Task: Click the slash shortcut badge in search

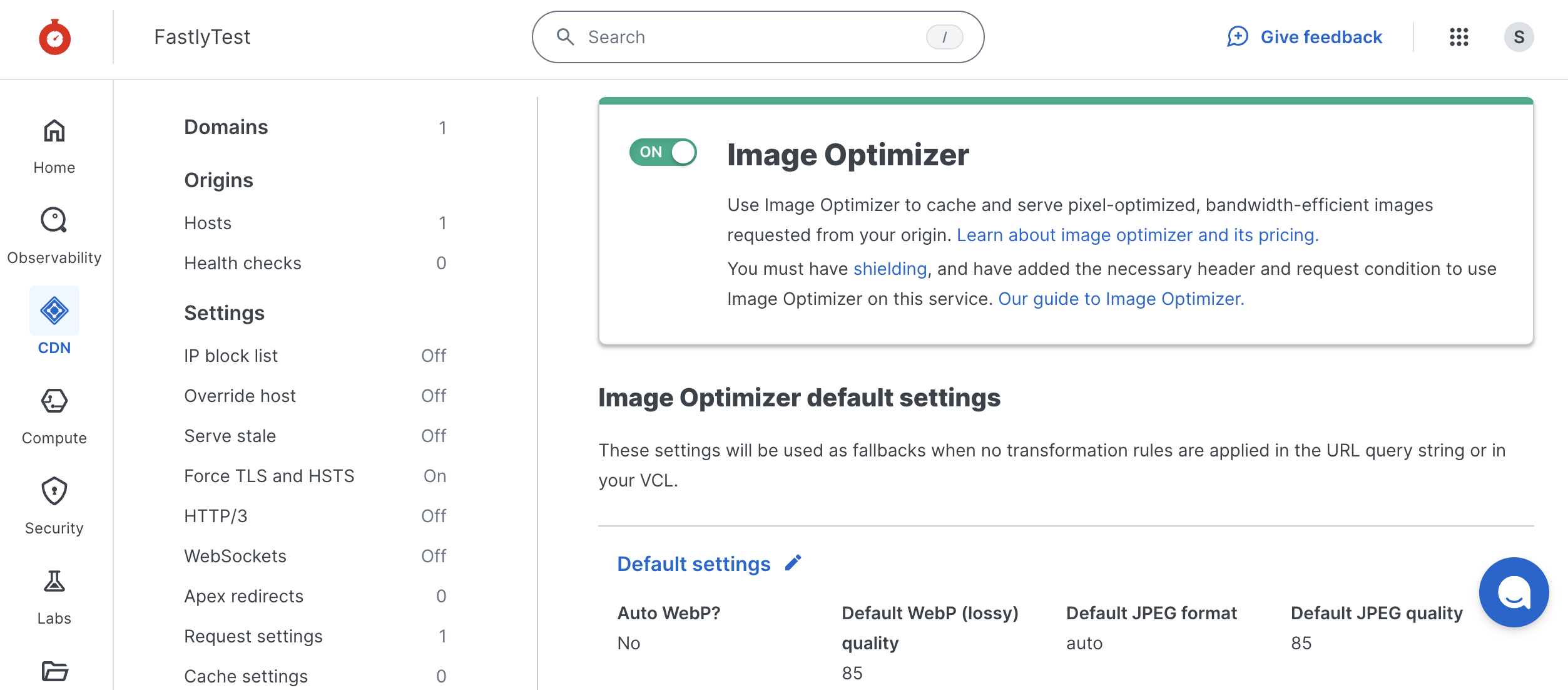Action: click(944, 37)
